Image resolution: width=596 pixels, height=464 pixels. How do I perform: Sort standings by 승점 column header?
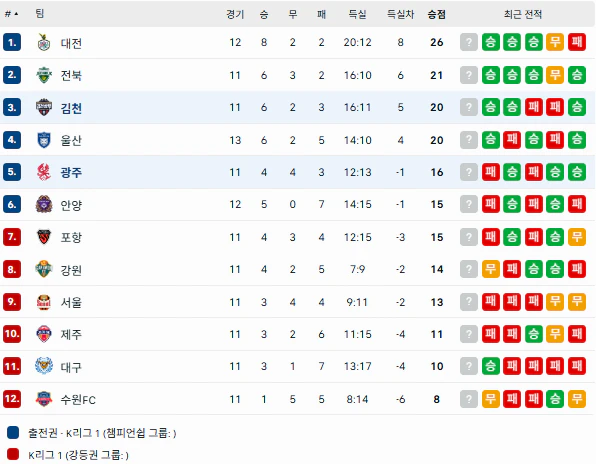click(x=436, y=14)
